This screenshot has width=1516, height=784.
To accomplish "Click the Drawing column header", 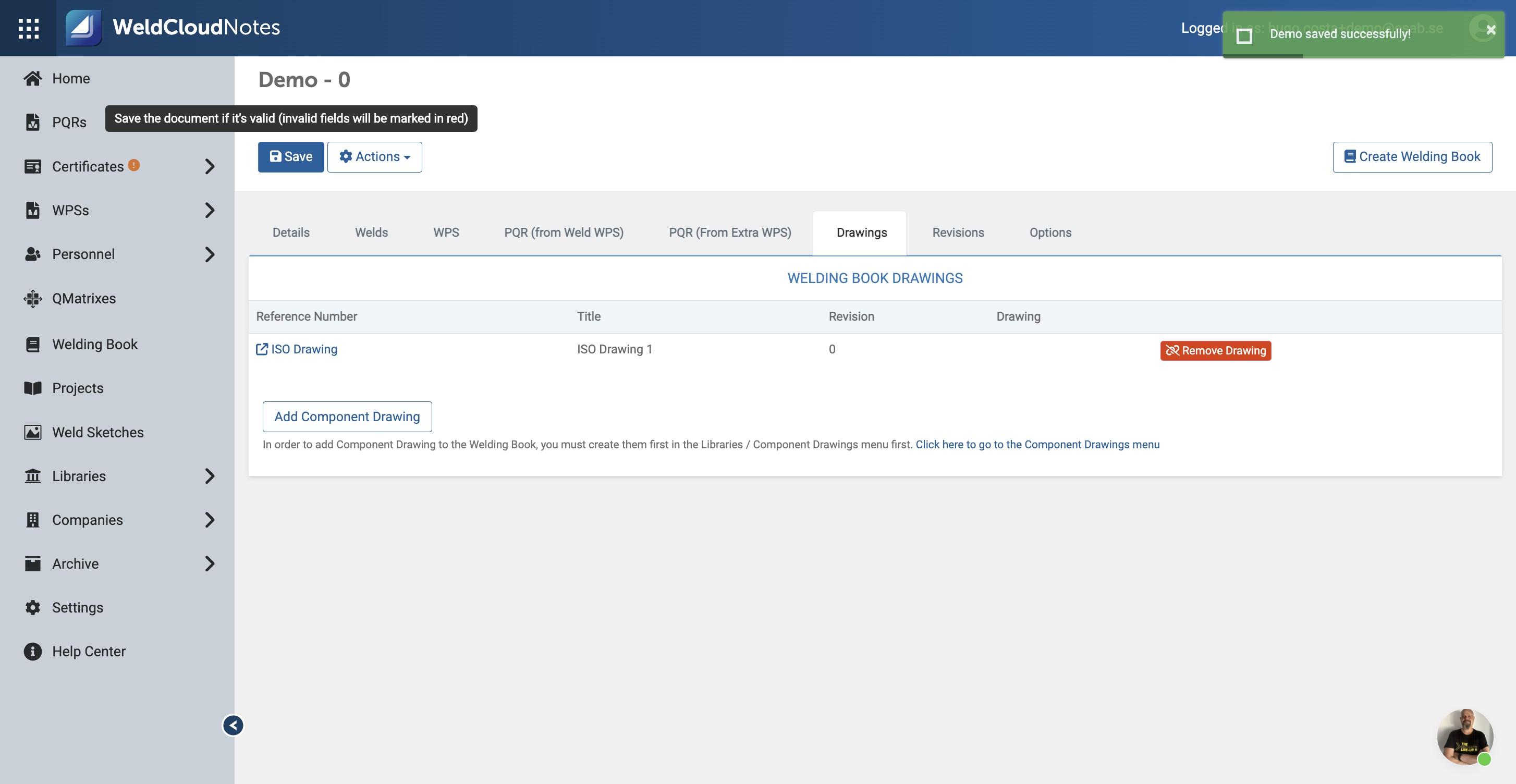I will (1018, 316).
